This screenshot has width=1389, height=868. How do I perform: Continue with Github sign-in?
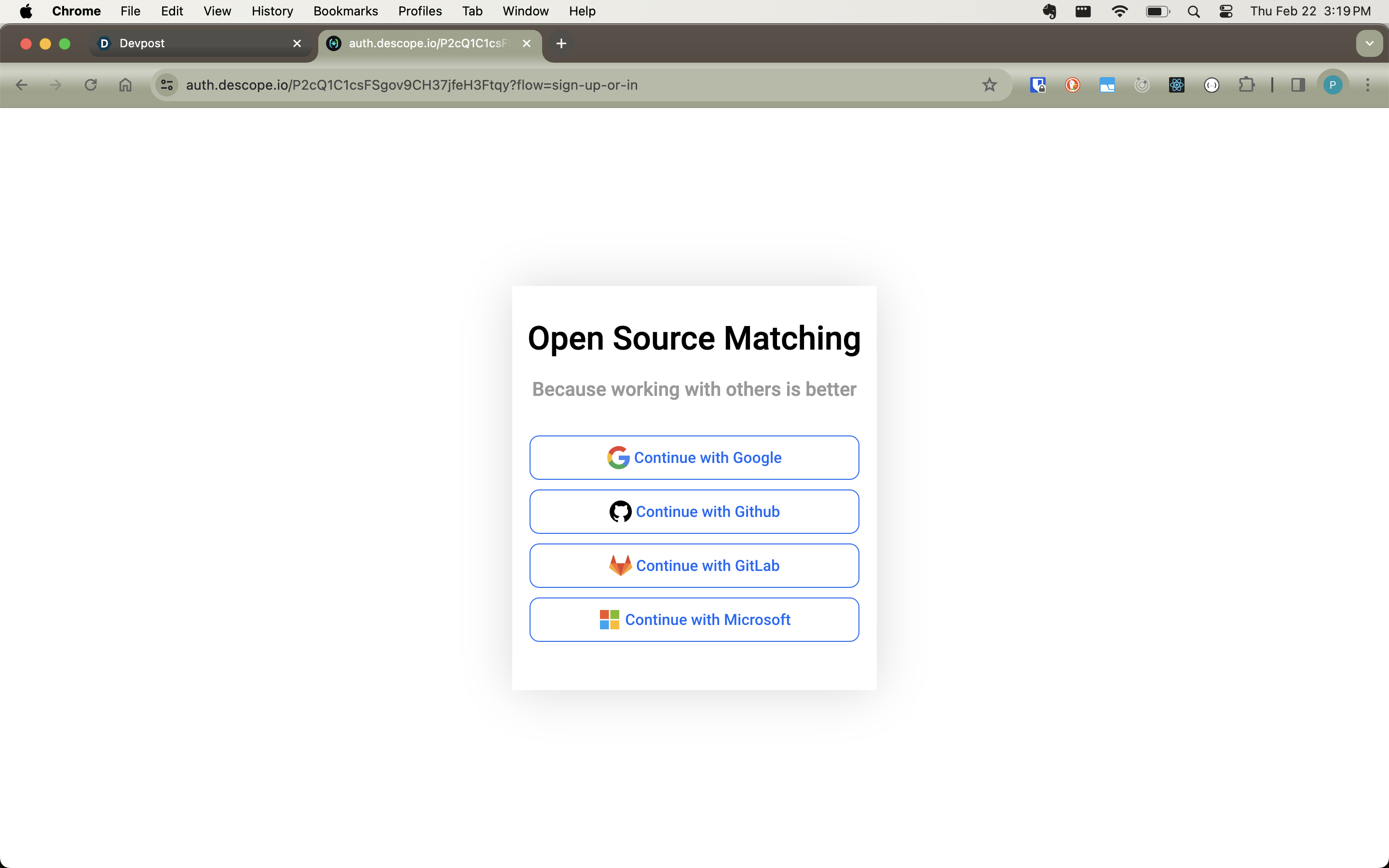tap(694, 512)
